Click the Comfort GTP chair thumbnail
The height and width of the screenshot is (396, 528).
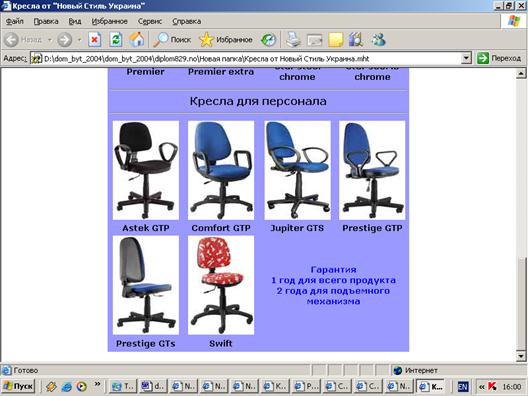tap(221, 170)
